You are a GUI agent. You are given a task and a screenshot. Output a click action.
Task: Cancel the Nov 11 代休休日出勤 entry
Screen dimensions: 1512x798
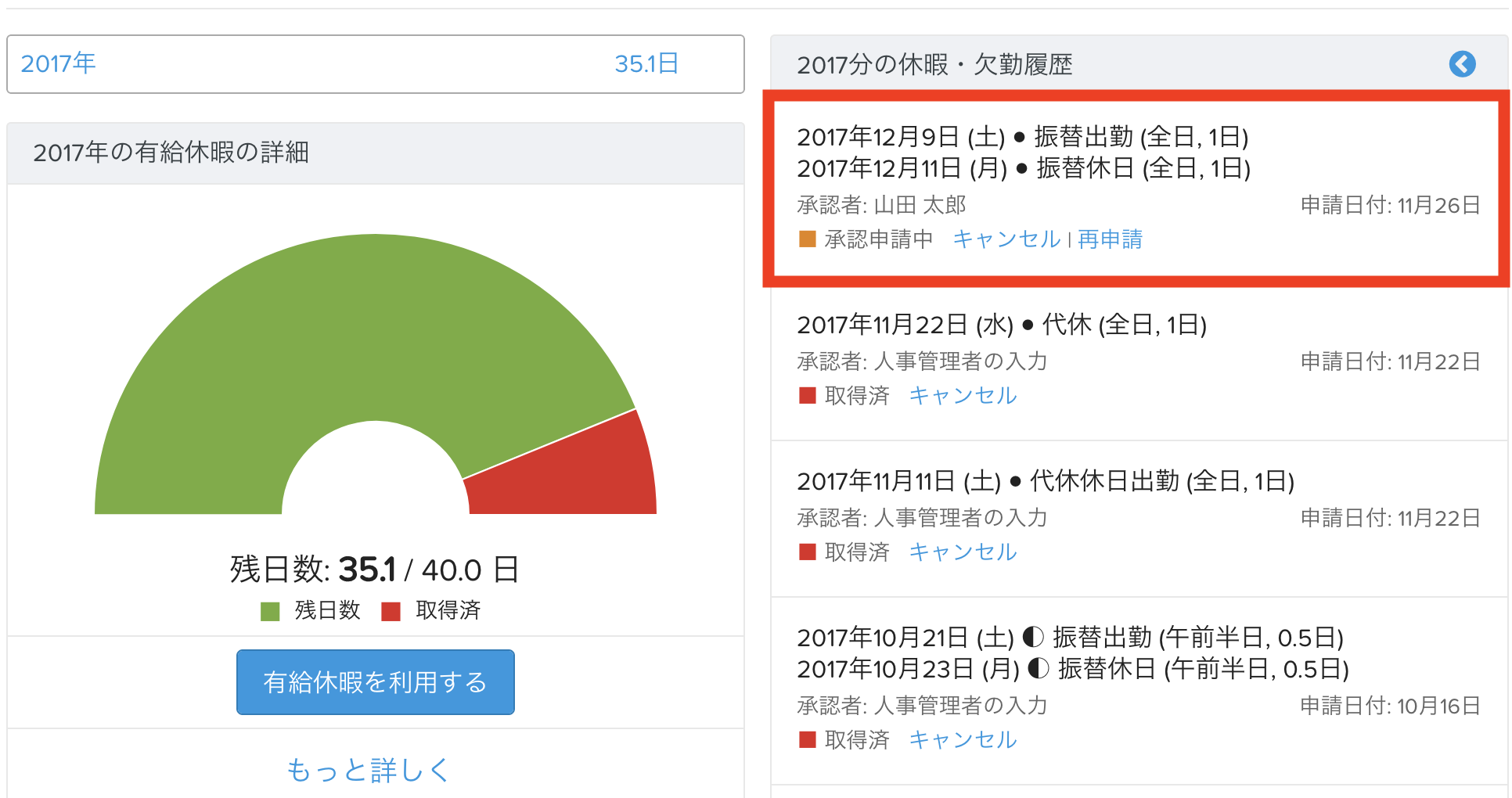click(963, 552)
